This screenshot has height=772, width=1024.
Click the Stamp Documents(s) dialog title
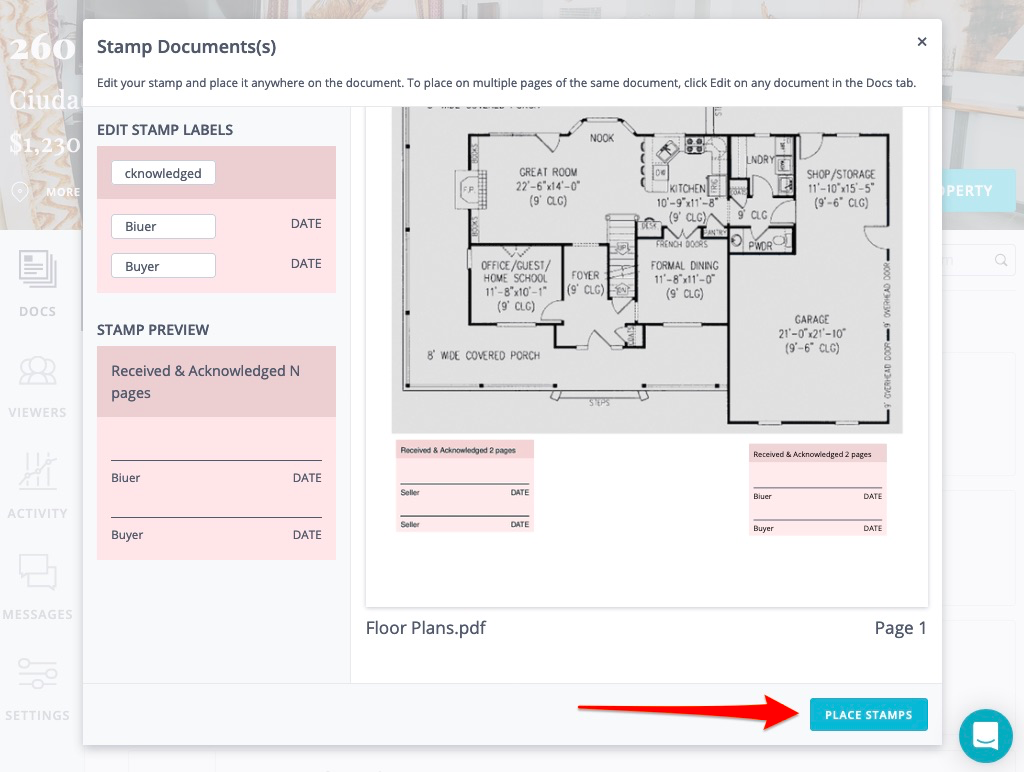point(187,47)
